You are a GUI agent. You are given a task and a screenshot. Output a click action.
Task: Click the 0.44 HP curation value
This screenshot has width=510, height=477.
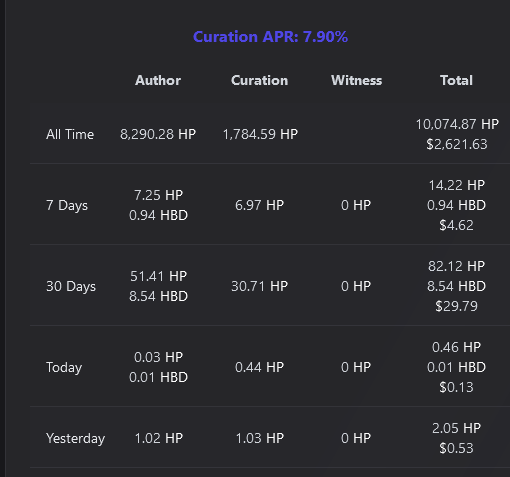click(259, 367)
